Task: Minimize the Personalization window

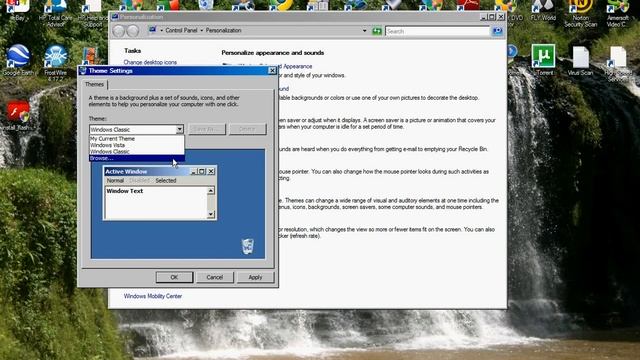Action: [484, 17]
